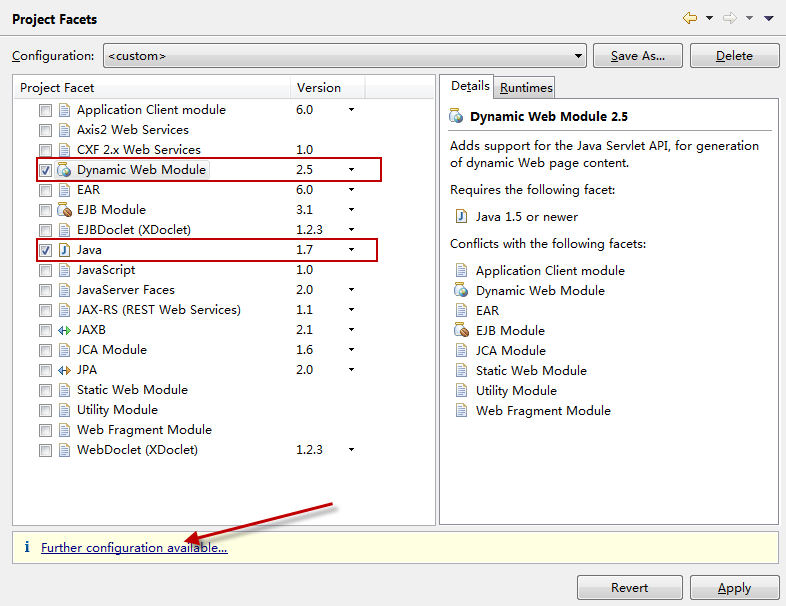Open version dropdown for Java 1.7
Screen dimensions: 786x606
pyautogui.click(x=351, y=250)
